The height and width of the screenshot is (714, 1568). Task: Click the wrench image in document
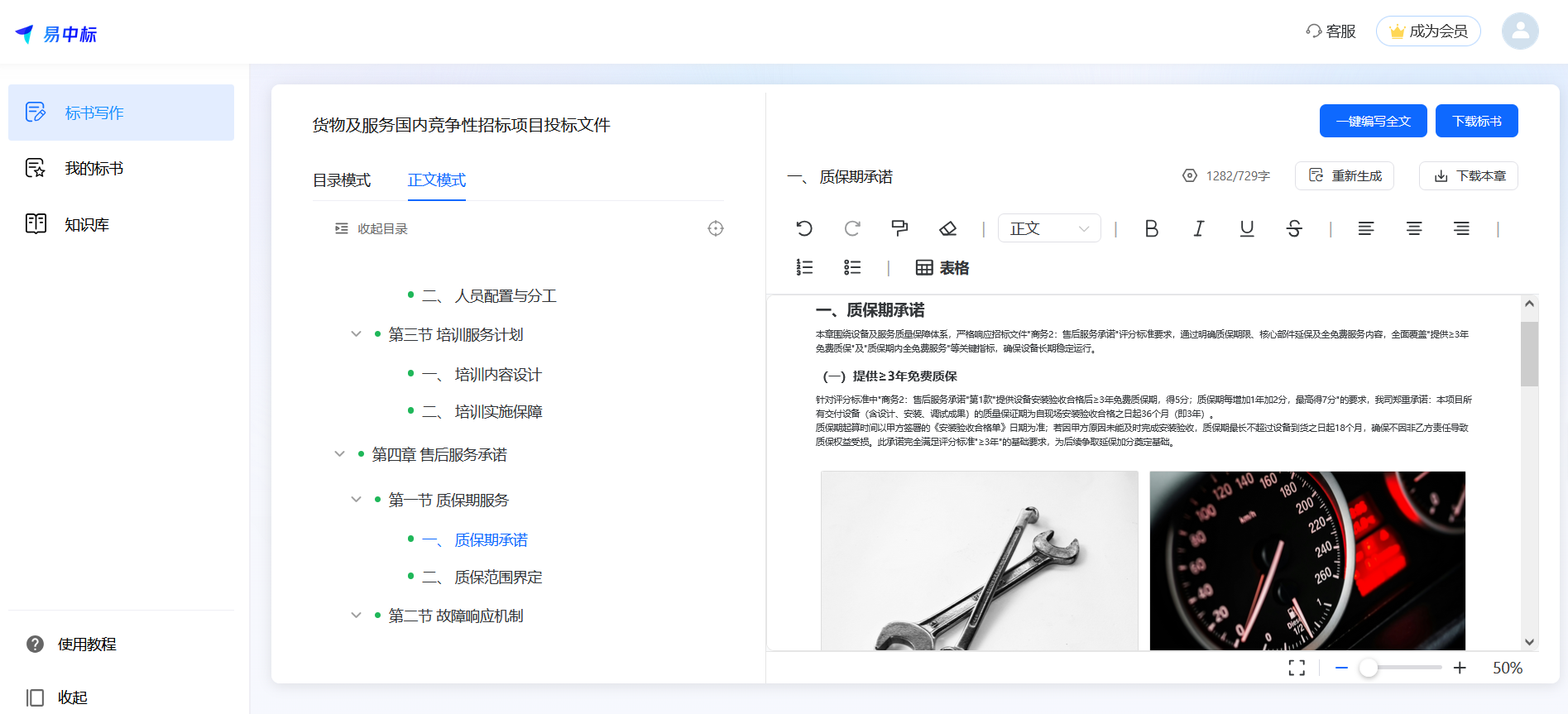coord(980,560)
